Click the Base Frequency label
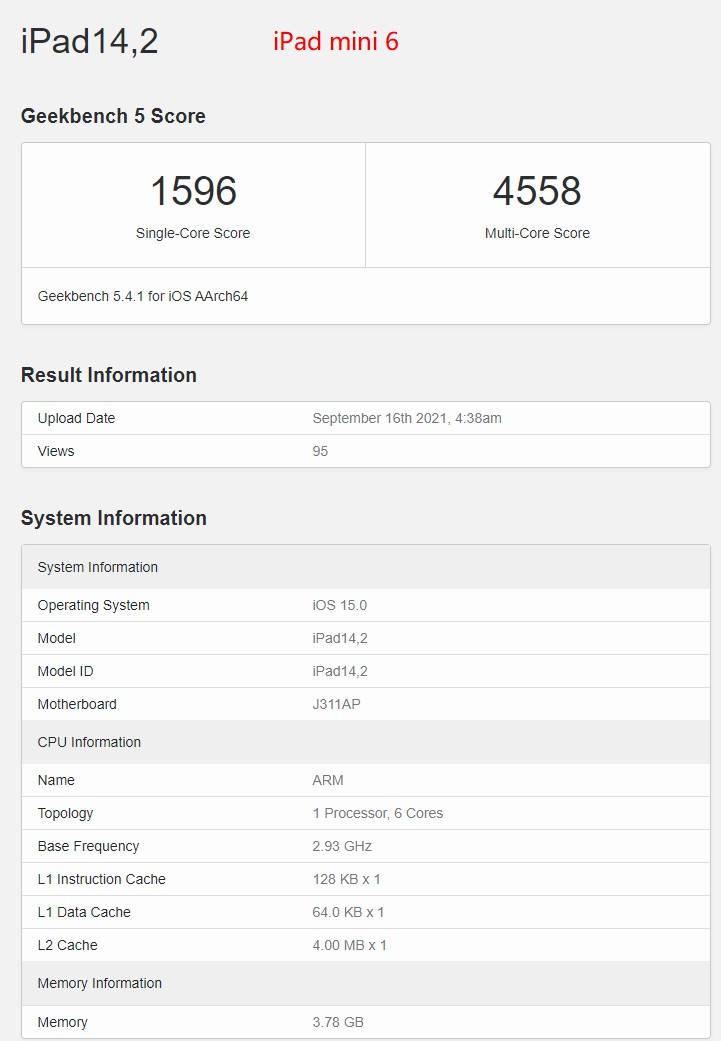 pyautogui.click(x=88, y=846)
